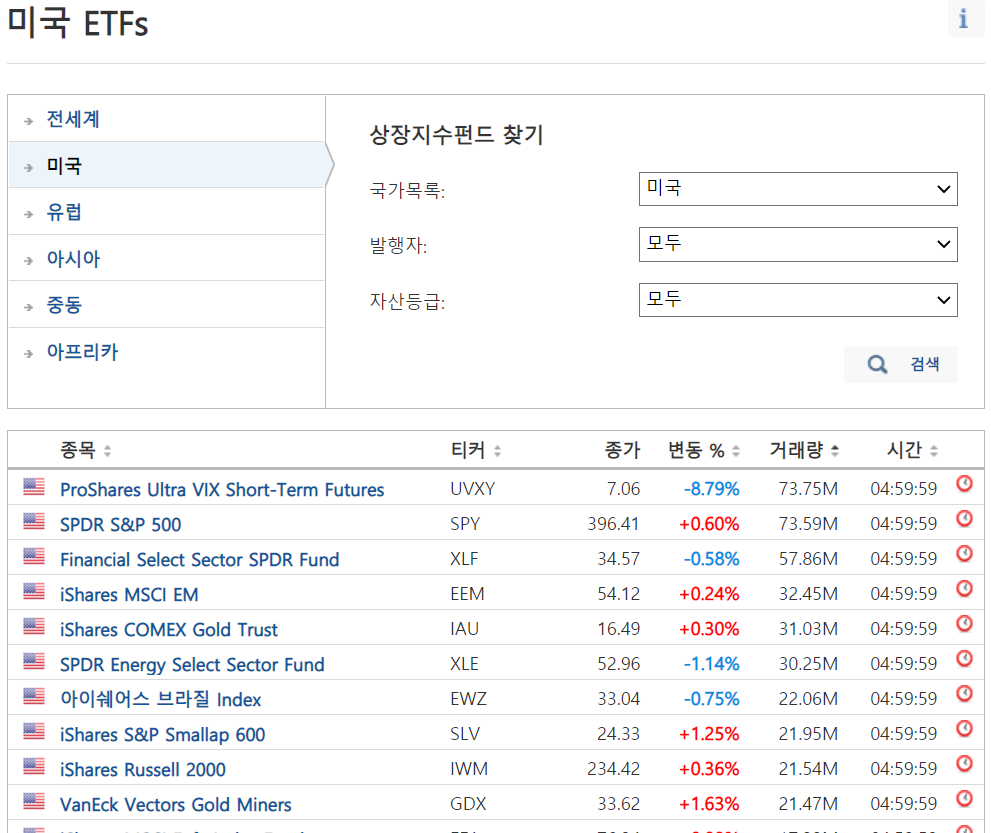Viewport: 991px width, 833px height.
Task: Click the US flag beside SPDR Energy Select Sector
Action: point(34,661)
